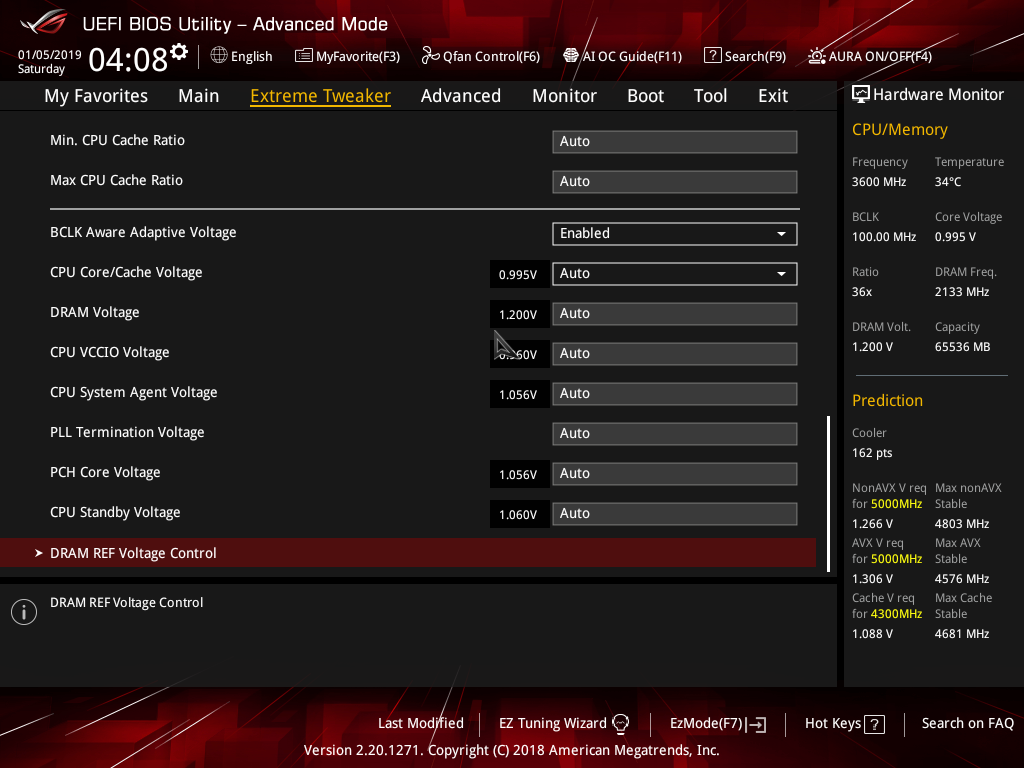Image resolution: width=1024 pixels, height=768 pixels.
Task: Switch to the Advanced tab
Action: (461, 95)
